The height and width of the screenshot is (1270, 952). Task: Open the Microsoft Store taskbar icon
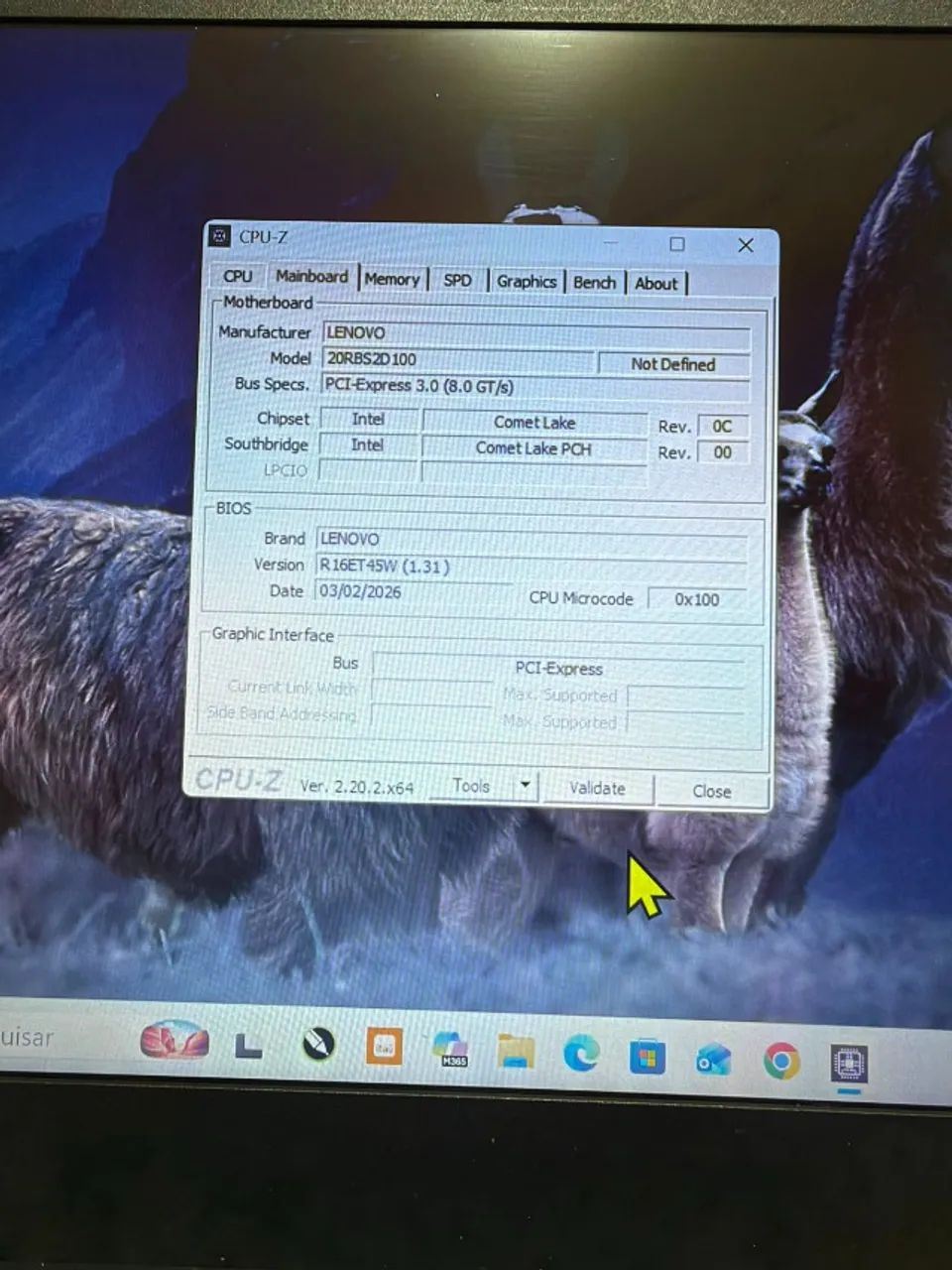click(x=647, y=1057)
